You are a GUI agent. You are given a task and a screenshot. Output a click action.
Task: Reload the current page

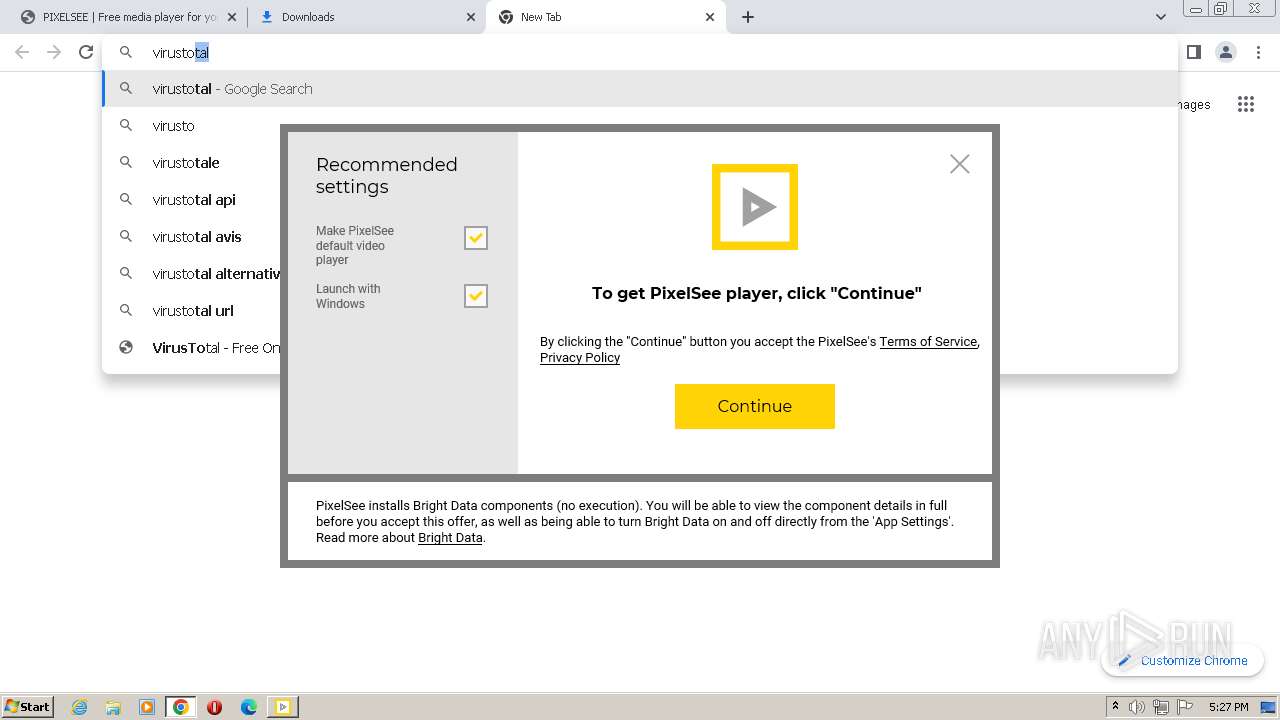86,52
